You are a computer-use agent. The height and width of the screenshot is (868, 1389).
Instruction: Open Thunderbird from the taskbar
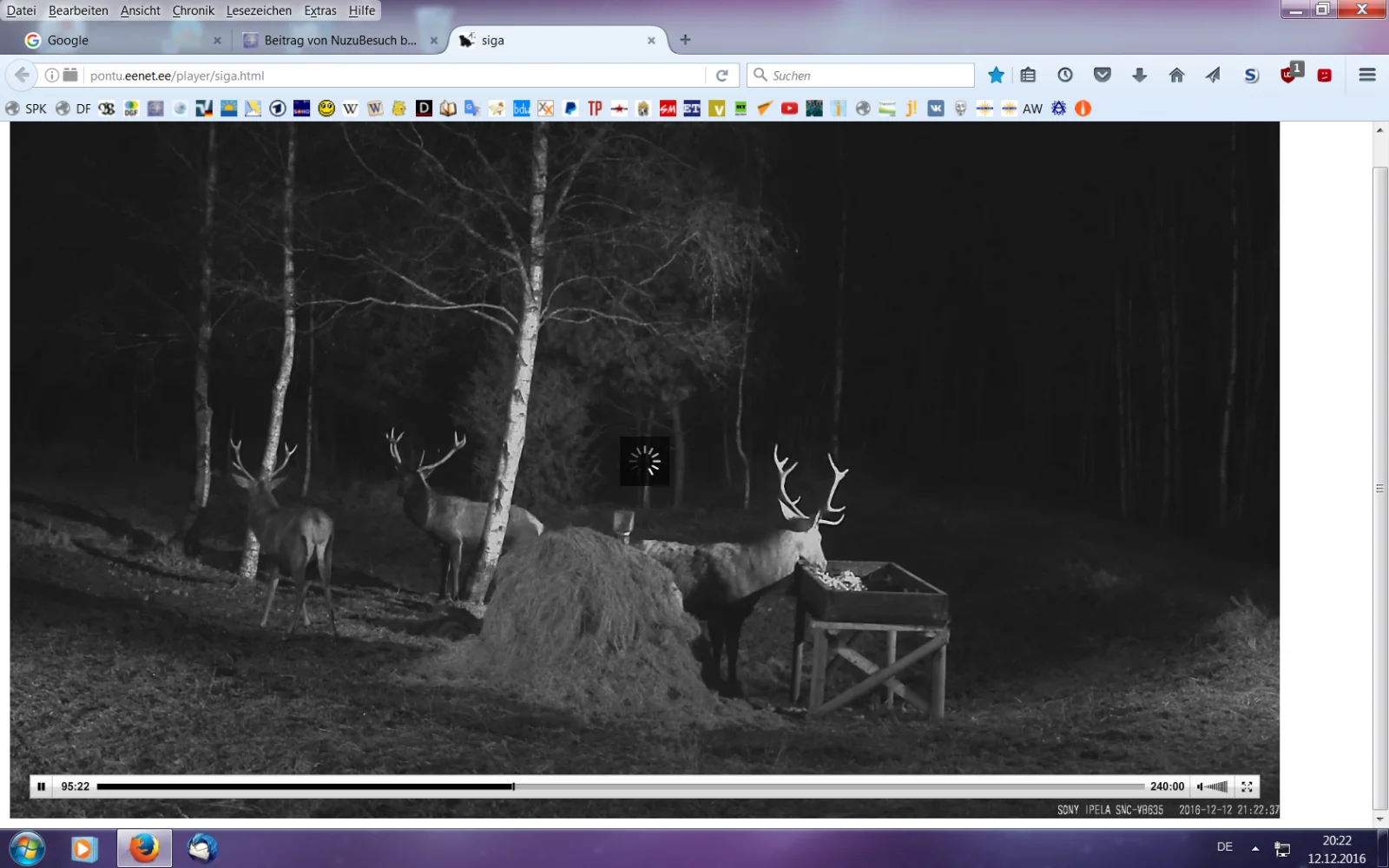(x=202, y=848)
